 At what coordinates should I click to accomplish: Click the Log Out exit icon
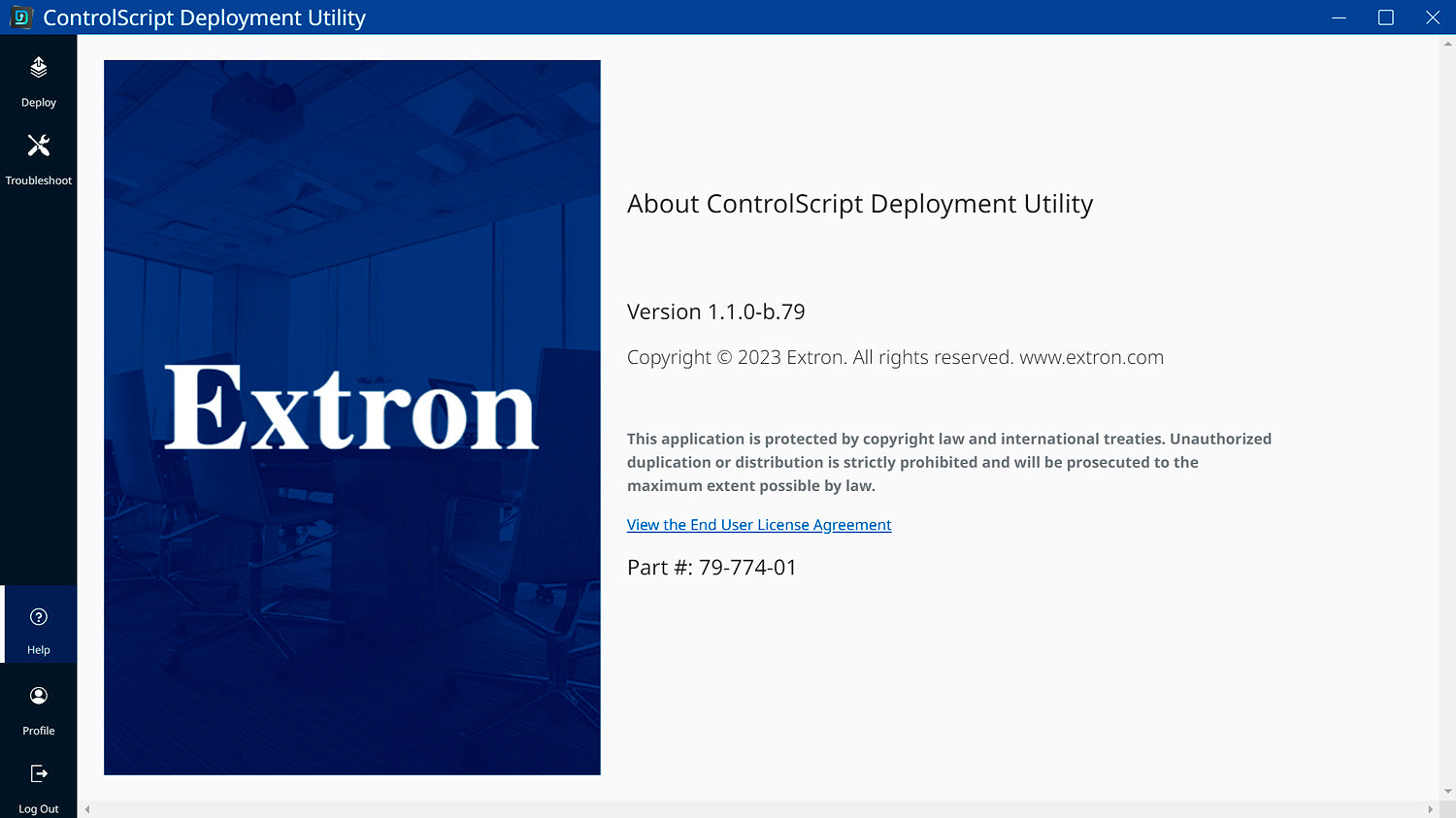(39, 773)
